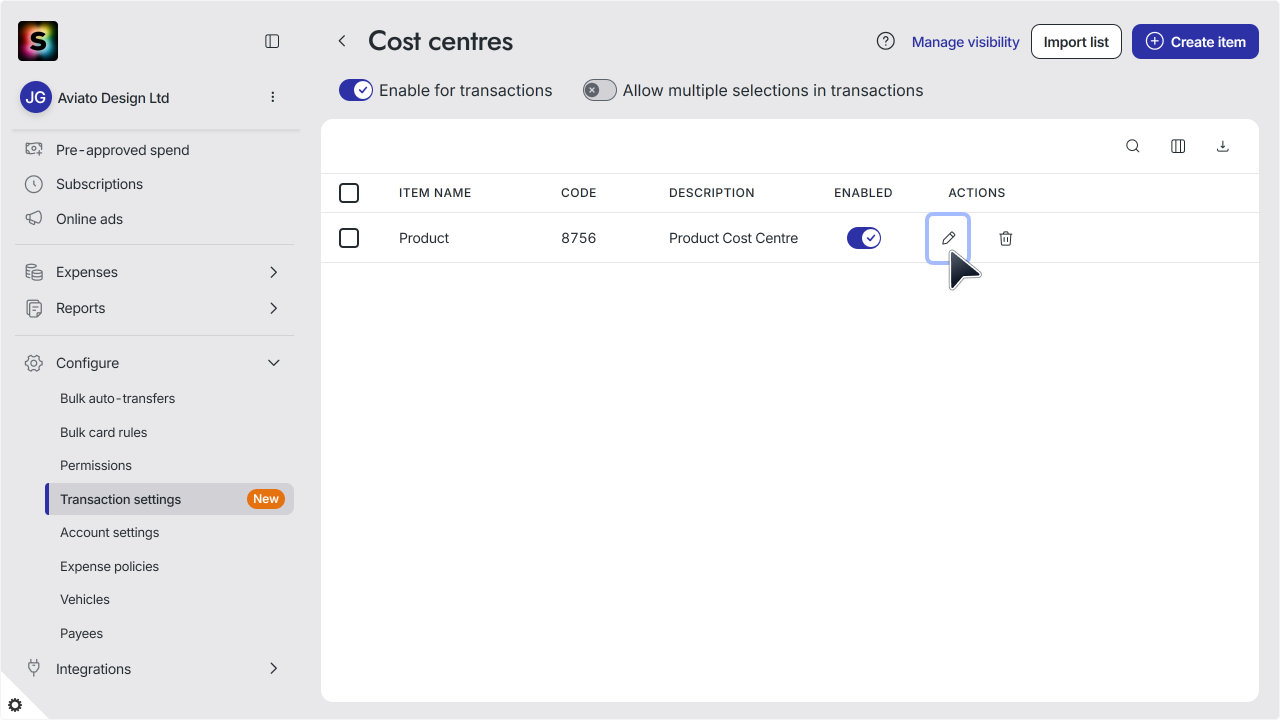This screenshot has height=720, width=1280.
Task: Click the Create item button
Action: click(1195, 42)
